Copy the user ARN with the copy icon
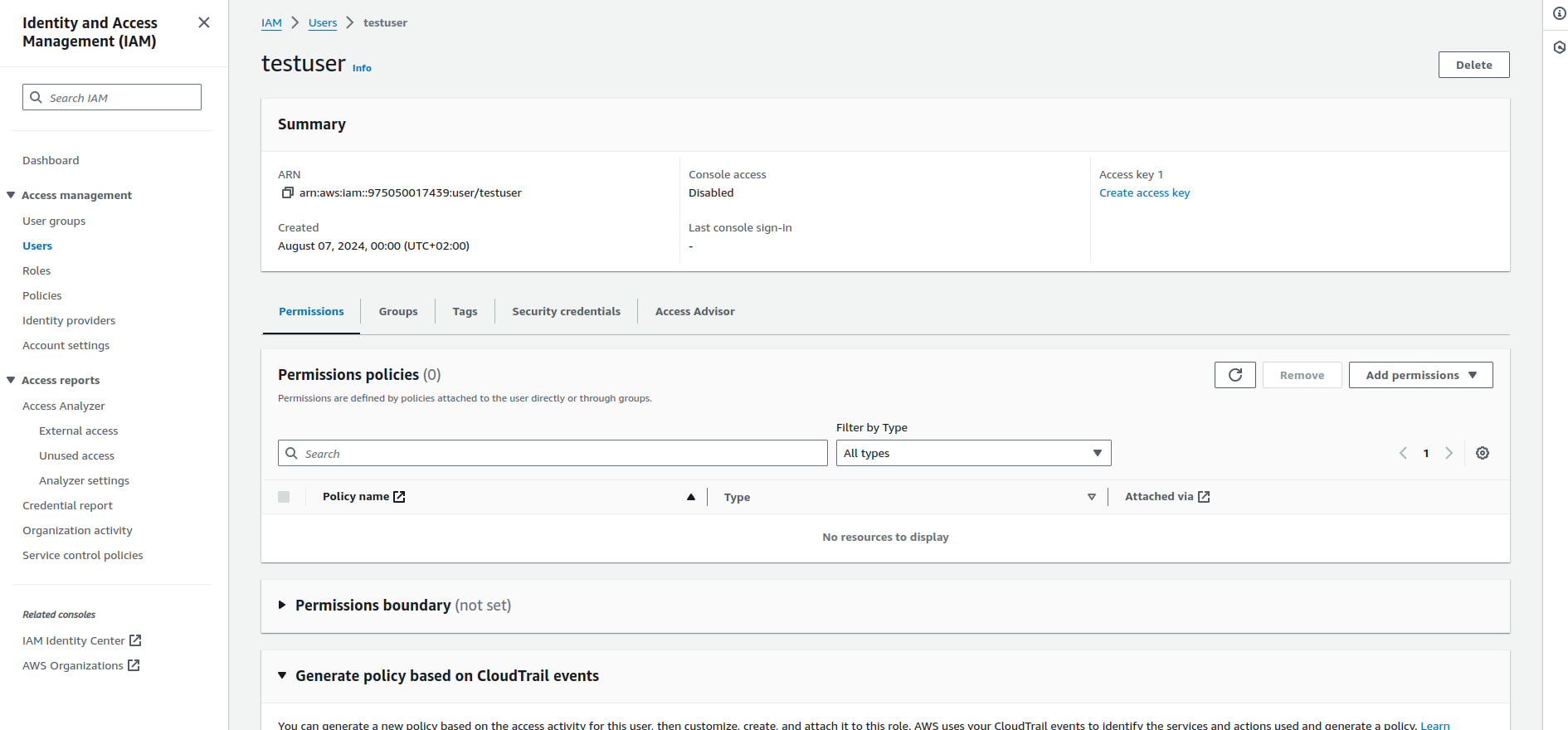The image size is (1568, 730). (x=288, y=192)
